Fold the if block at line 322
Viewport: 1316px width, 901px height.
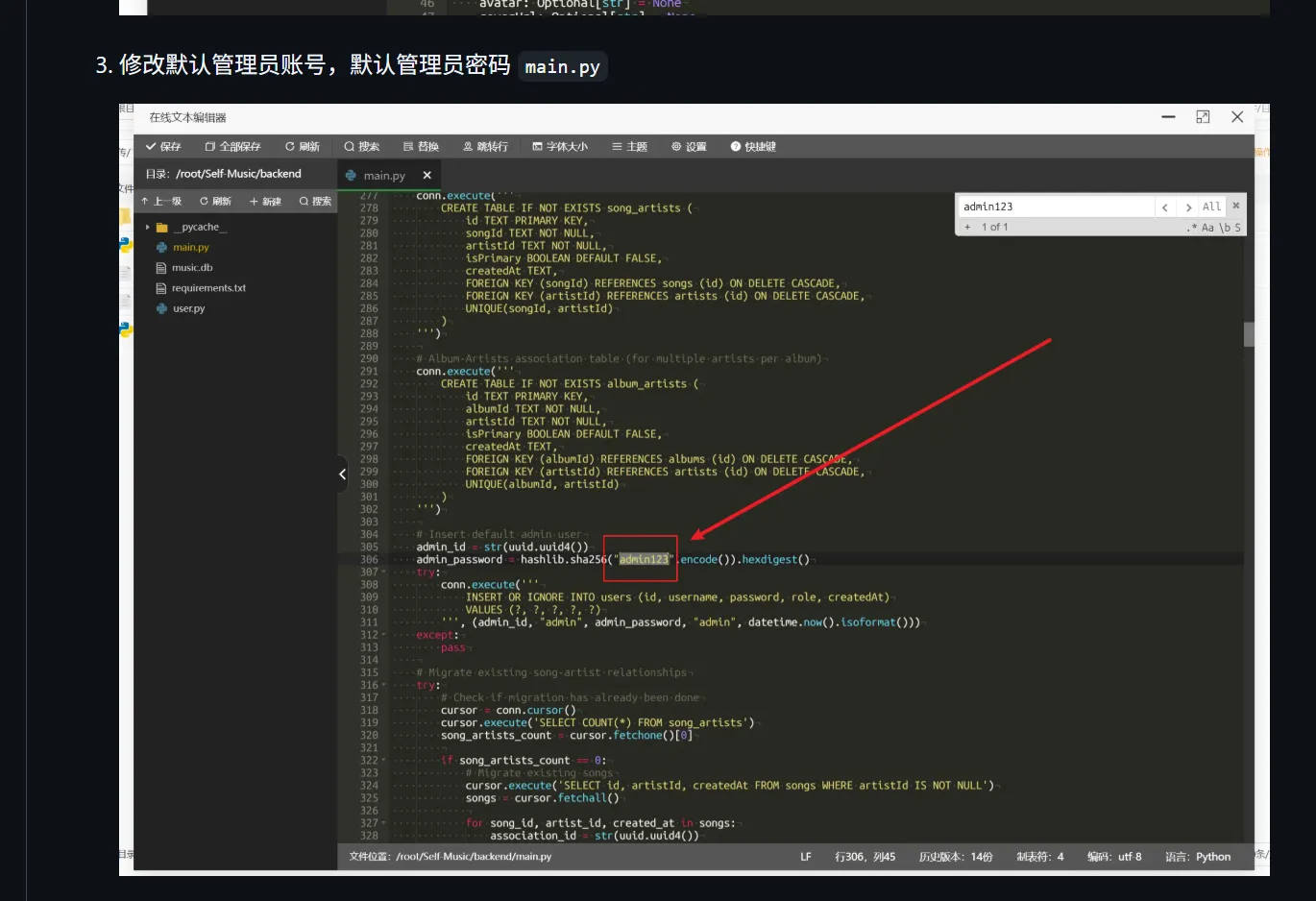384,761
